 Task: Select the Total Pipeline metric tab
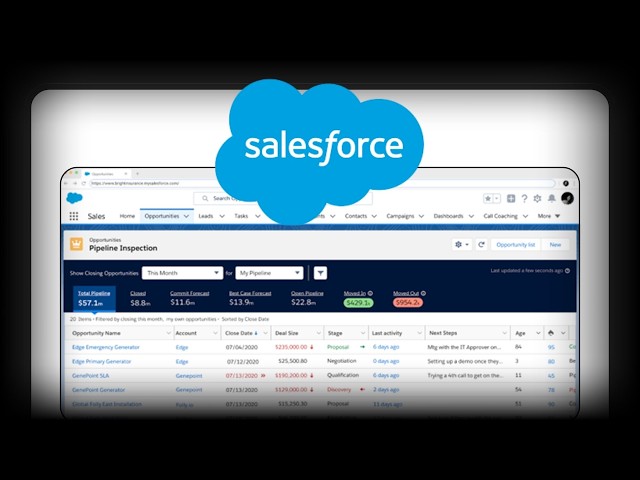point(94,298)
